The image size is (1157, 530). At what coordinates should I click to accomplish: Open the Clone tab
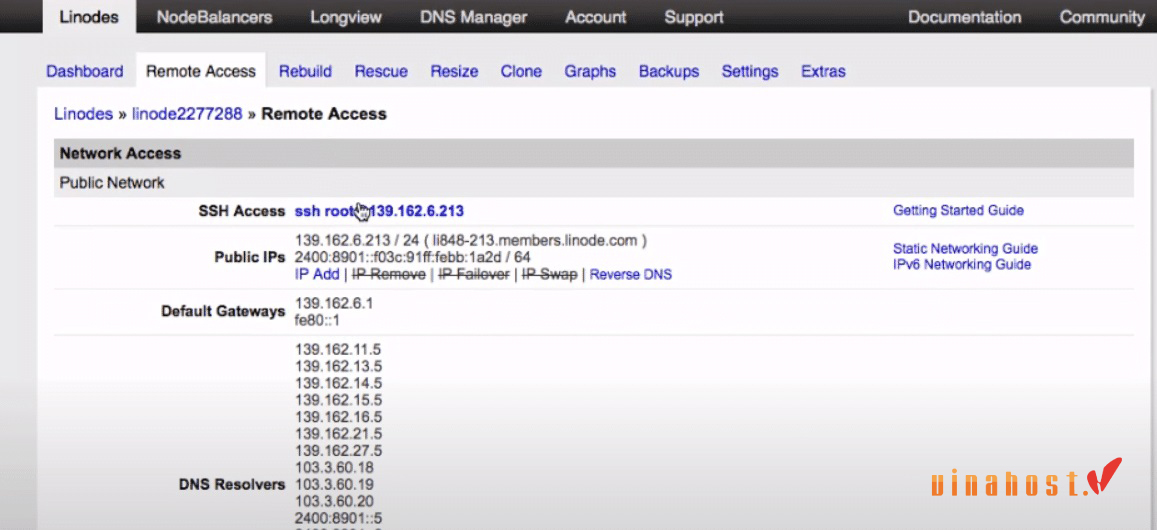coord(521,71)
